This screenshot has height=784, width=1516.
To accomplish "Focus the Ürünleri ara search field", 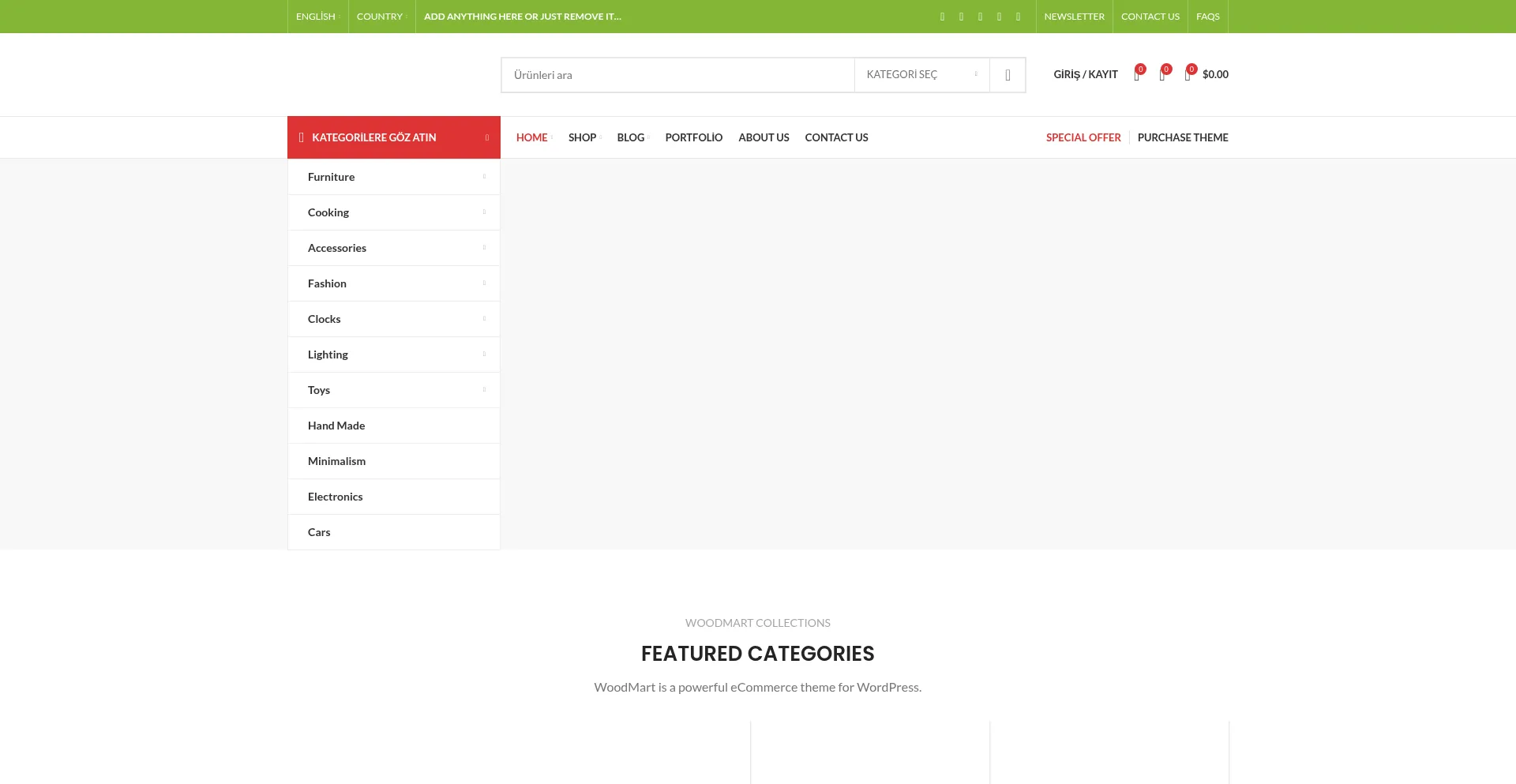I will [678, 75].
